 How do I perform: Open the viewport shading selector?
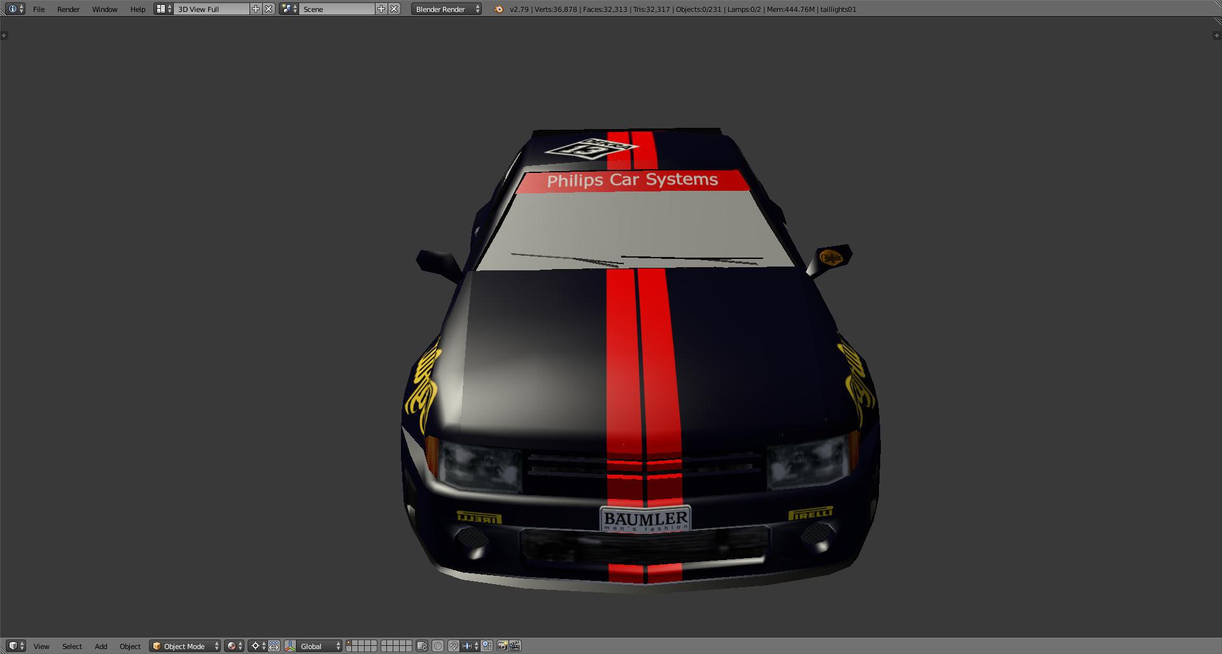[234, 646]
